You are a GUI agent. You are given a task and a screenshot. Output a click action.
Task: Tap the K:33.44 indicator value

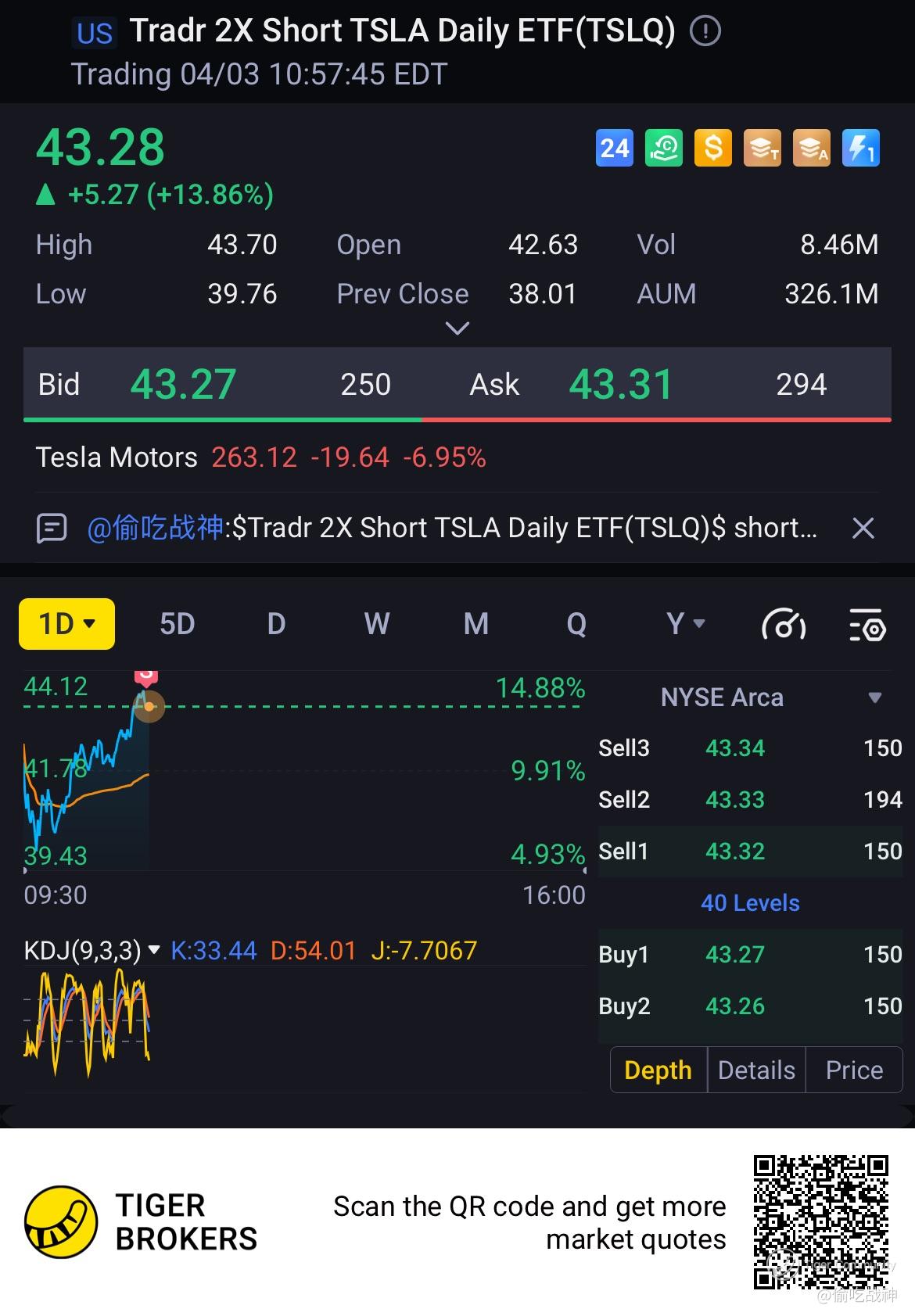pyautogui.click(x=213, y=950)
